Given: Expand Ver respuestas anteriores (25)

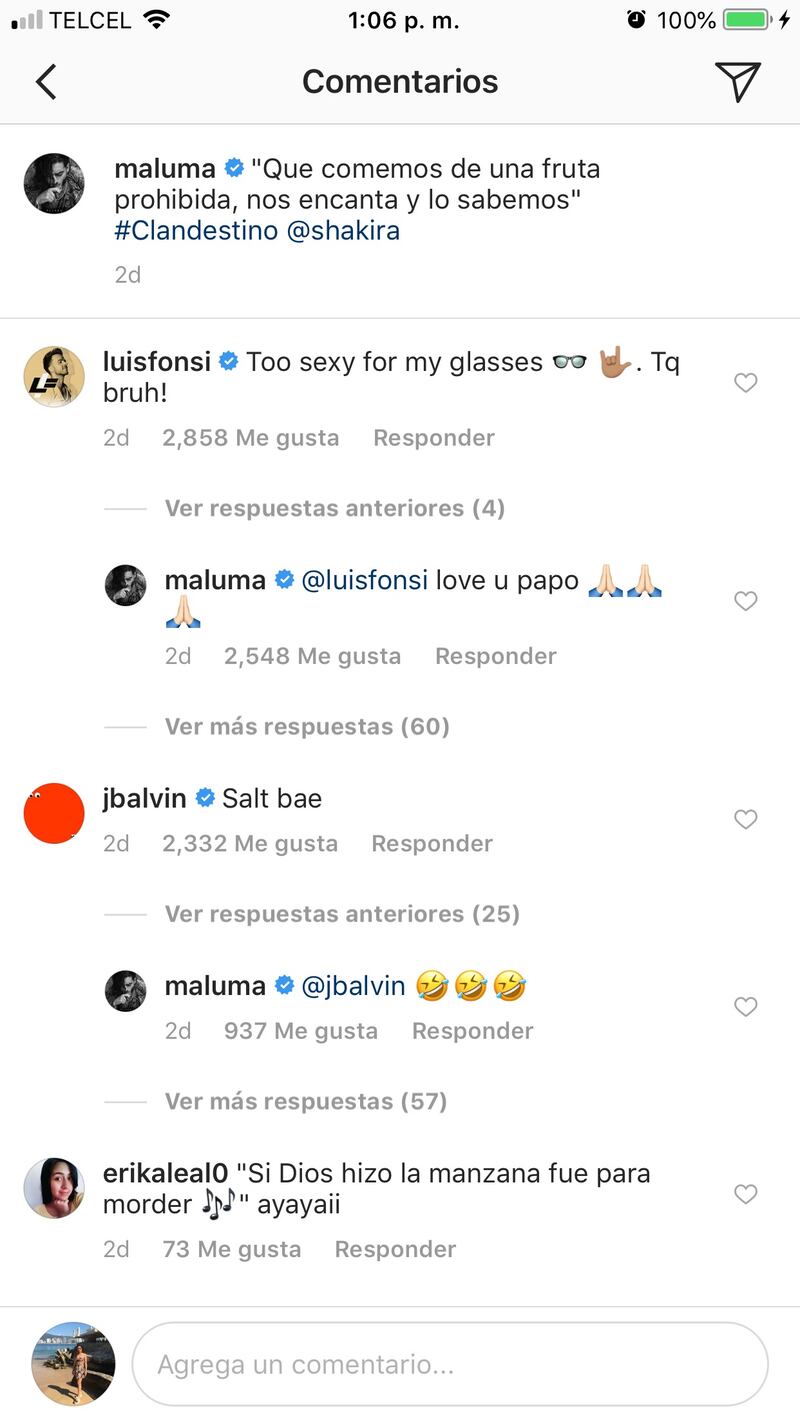Looking at the screenshot, I should tap(342, 914).
